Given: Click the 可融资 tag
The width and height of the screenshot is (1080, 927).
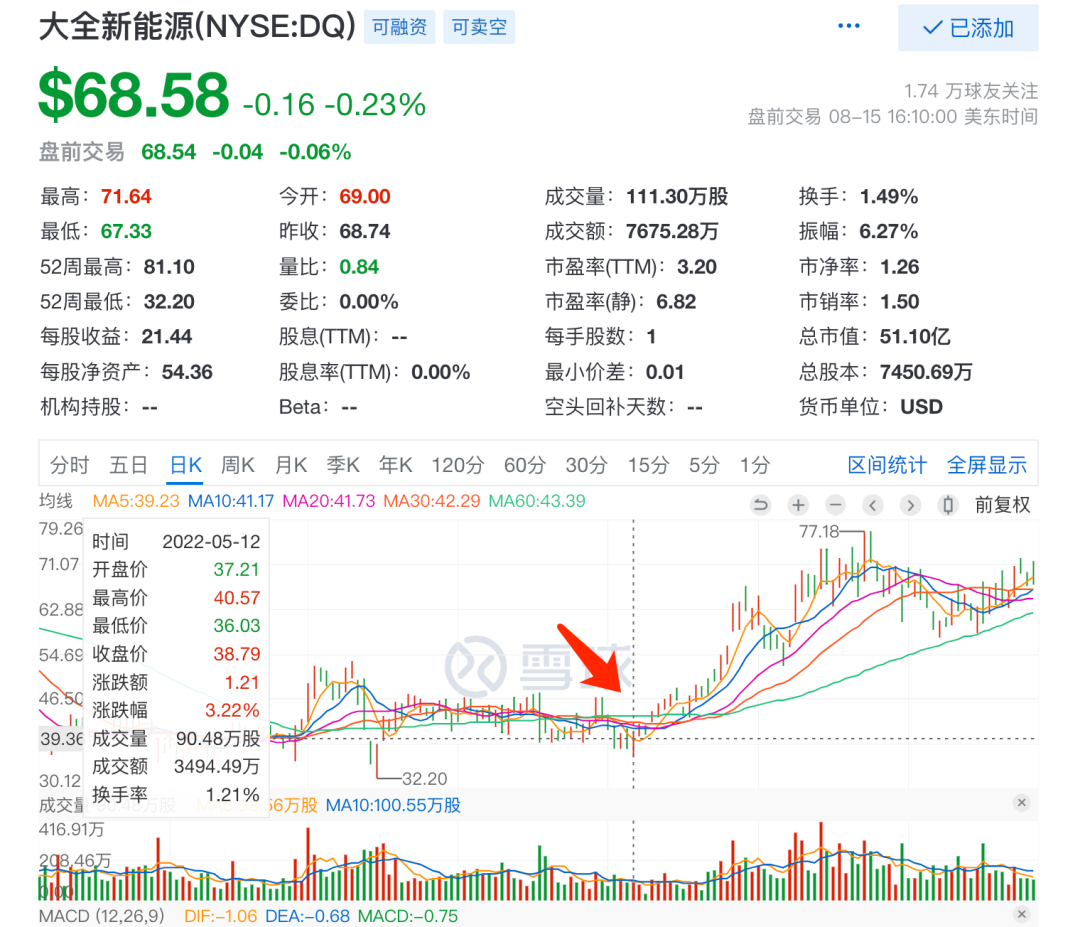Looking at the screenshot, I should click(399, 27).
